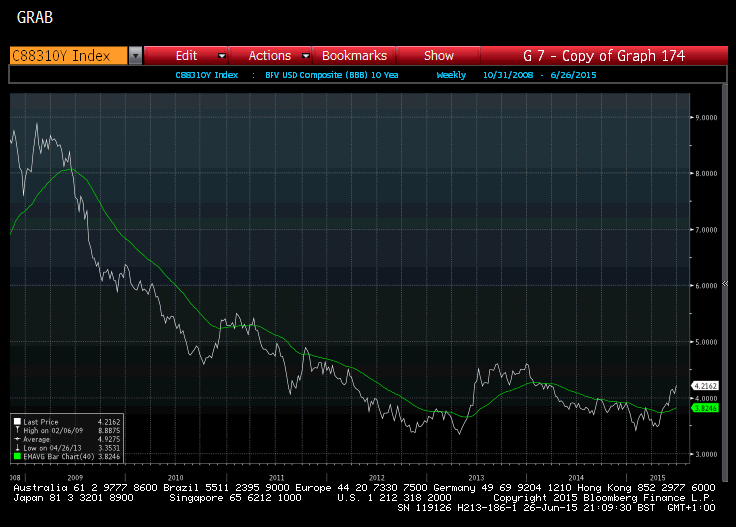Click the 2014 x-axis year label
Image resolution: width=736 pixels, height=527 pixels.
coord(576,478)
